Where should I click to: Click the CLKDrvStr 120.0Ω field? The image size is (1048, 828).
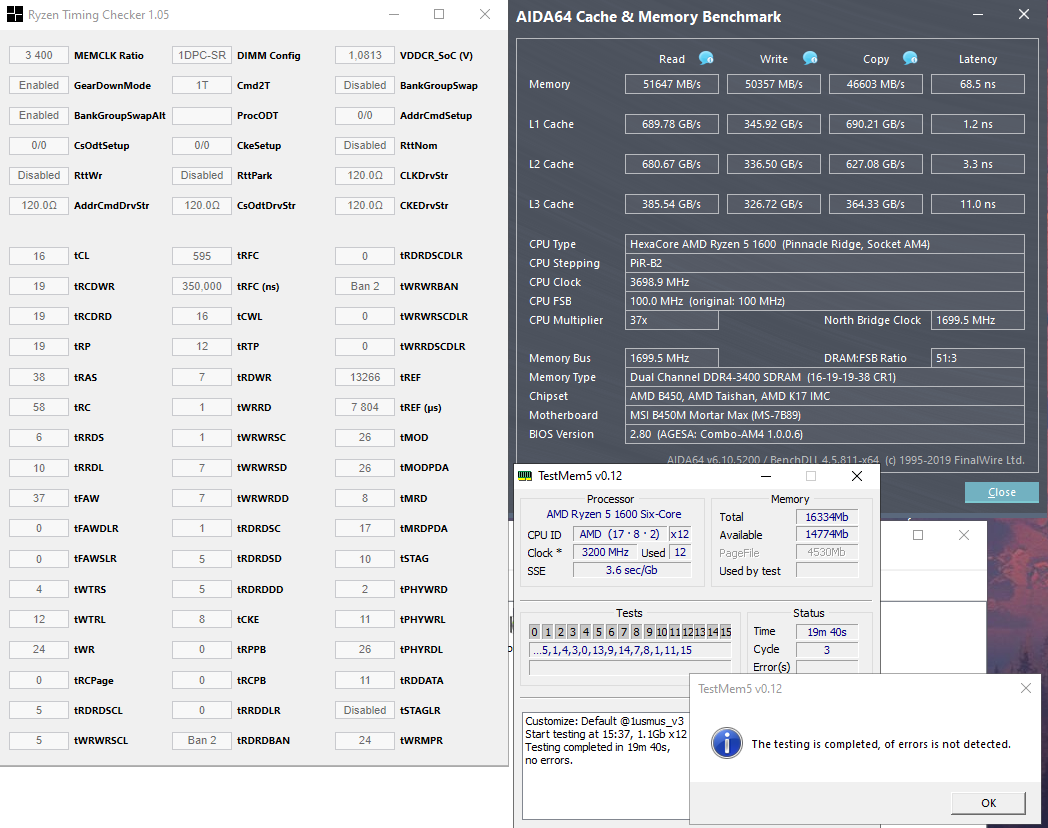click(x=365, y=176)
